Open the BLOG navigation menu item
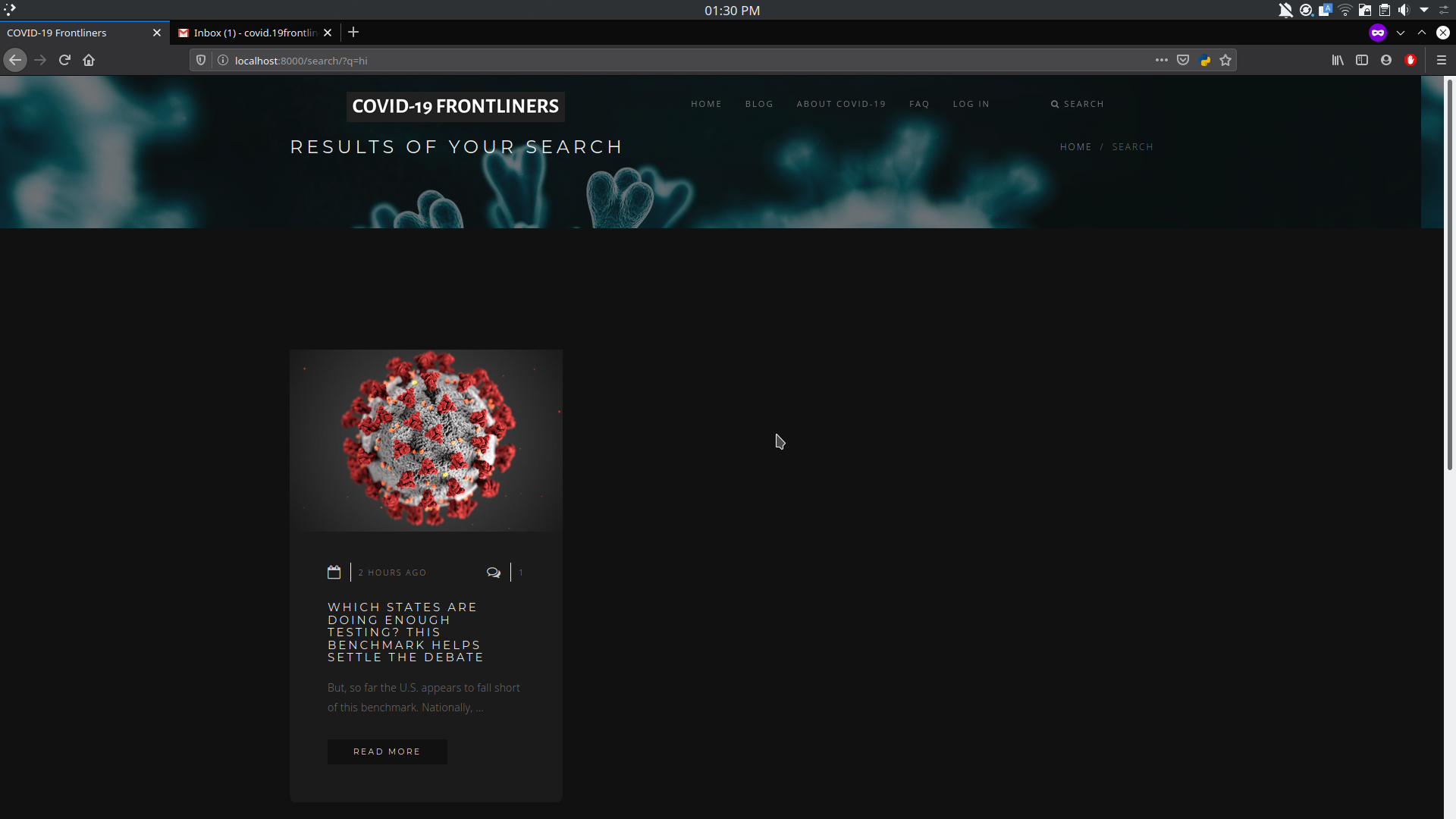 coord(759,104)
